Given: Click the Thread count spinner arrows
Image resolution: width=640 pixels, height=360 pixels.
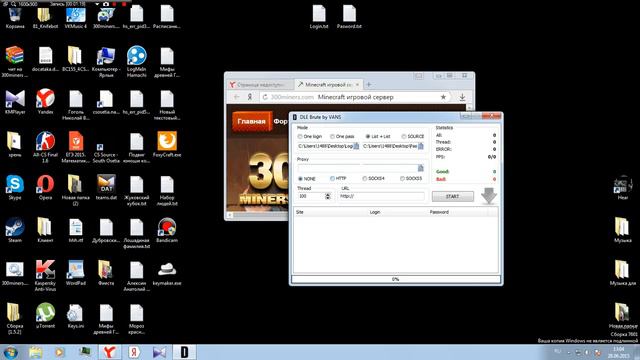Looking at the screenshot, I should pyautogui.click(x=327, y=196).
